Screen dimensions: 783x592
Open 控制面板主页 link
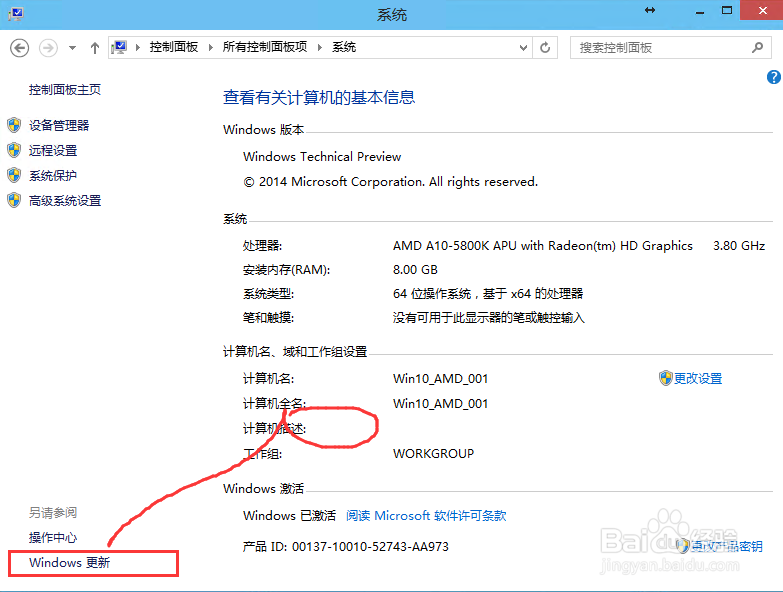65,90
